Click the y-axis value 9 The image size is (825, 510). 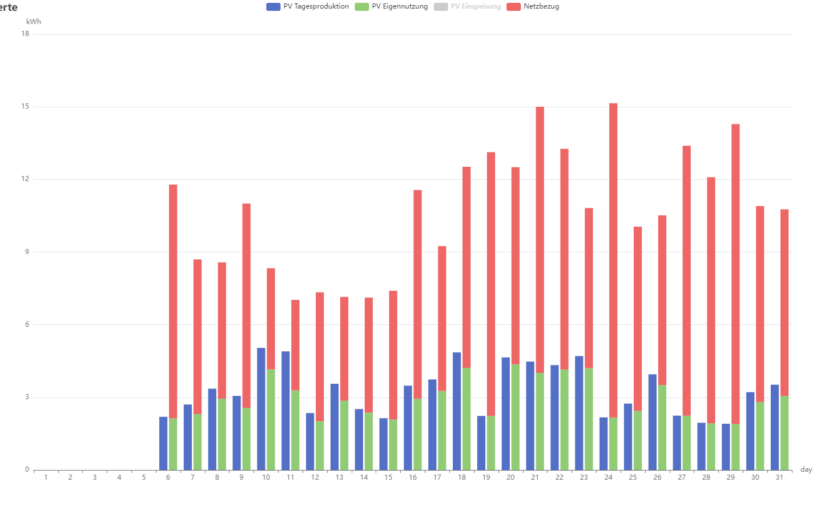27,252
